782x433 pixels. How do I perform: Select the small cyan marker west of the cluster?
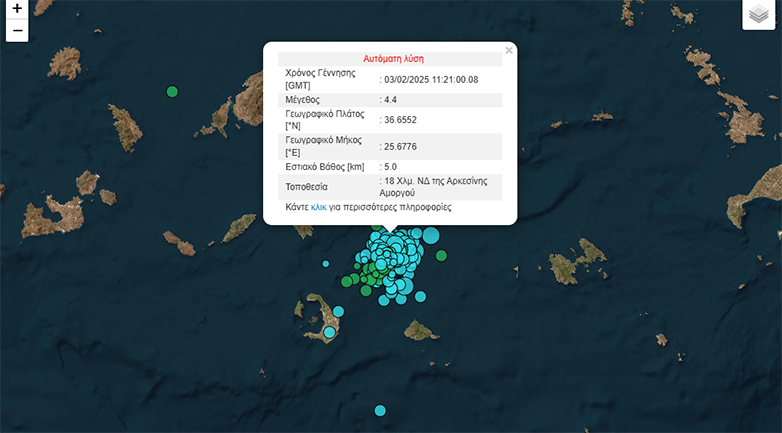(x=326, y=264)
